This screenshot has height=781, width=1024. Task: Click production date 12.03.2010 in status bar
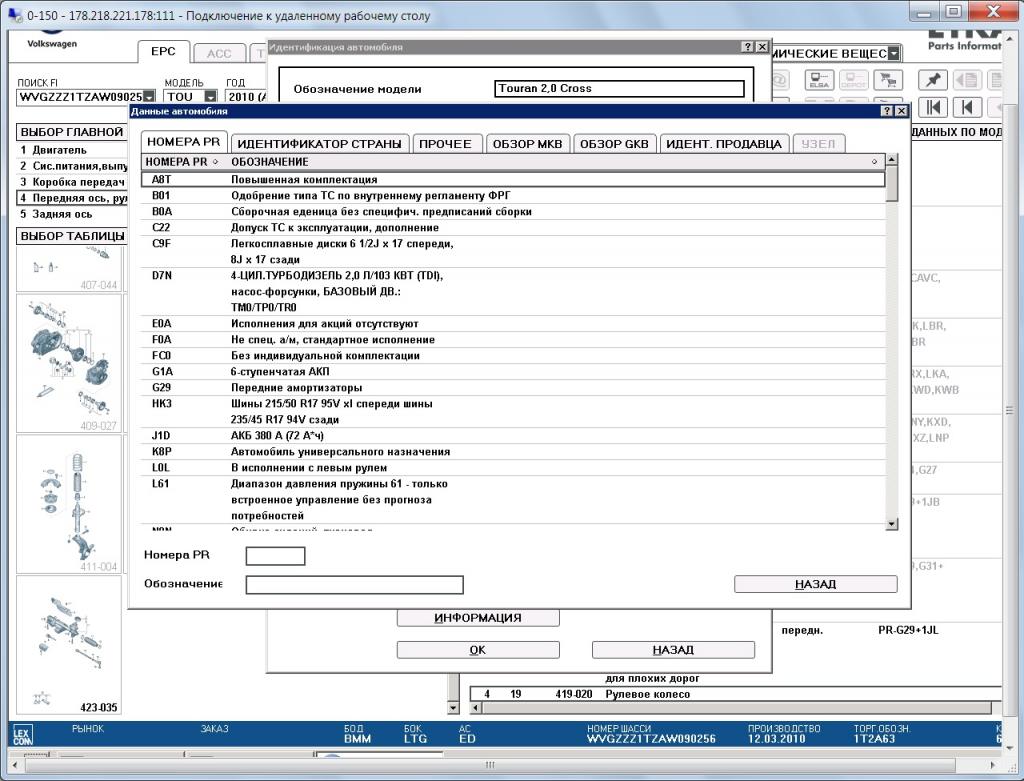776,739
